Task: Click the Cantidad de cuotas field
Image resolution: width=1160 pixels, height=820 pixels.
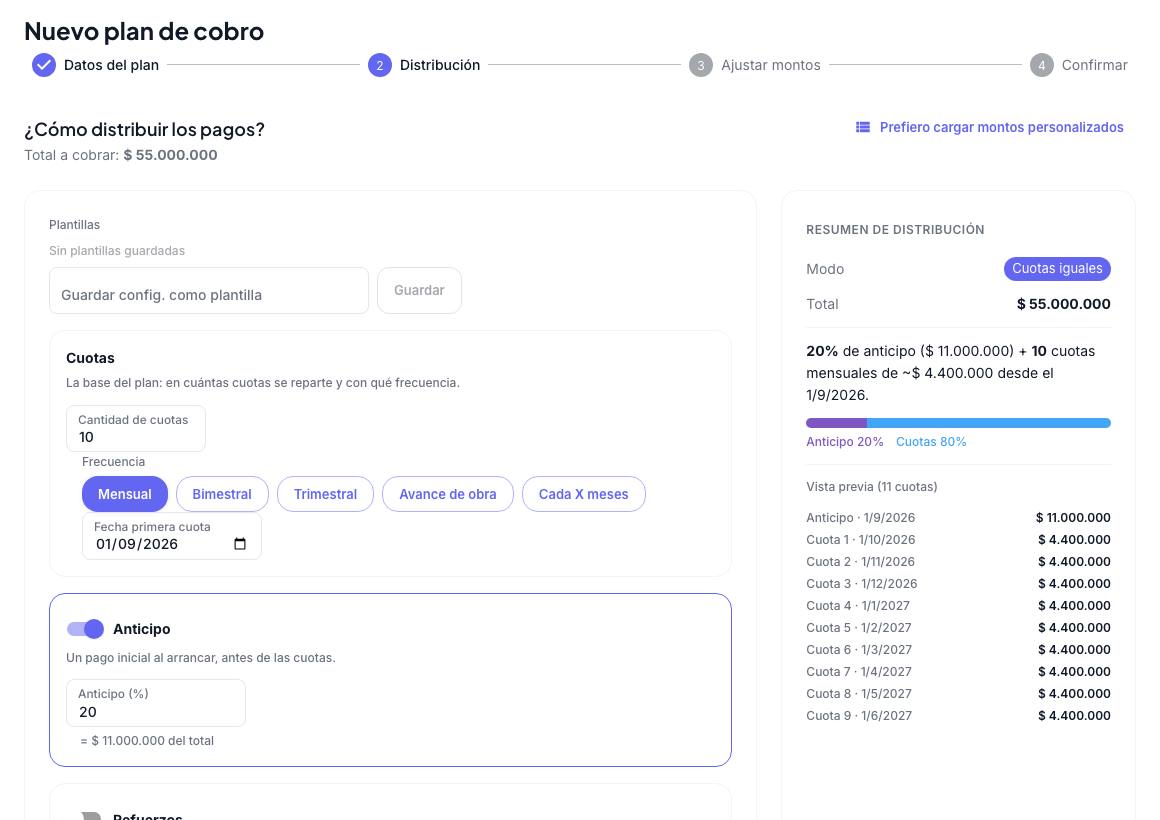Action: pyautogui.click(x=136, y=429)
